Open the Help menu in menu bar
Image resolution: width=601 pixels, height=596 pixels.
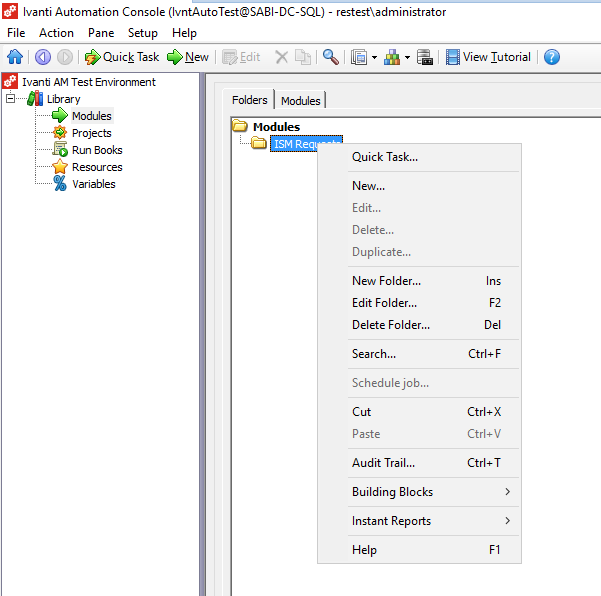point(184,33)
